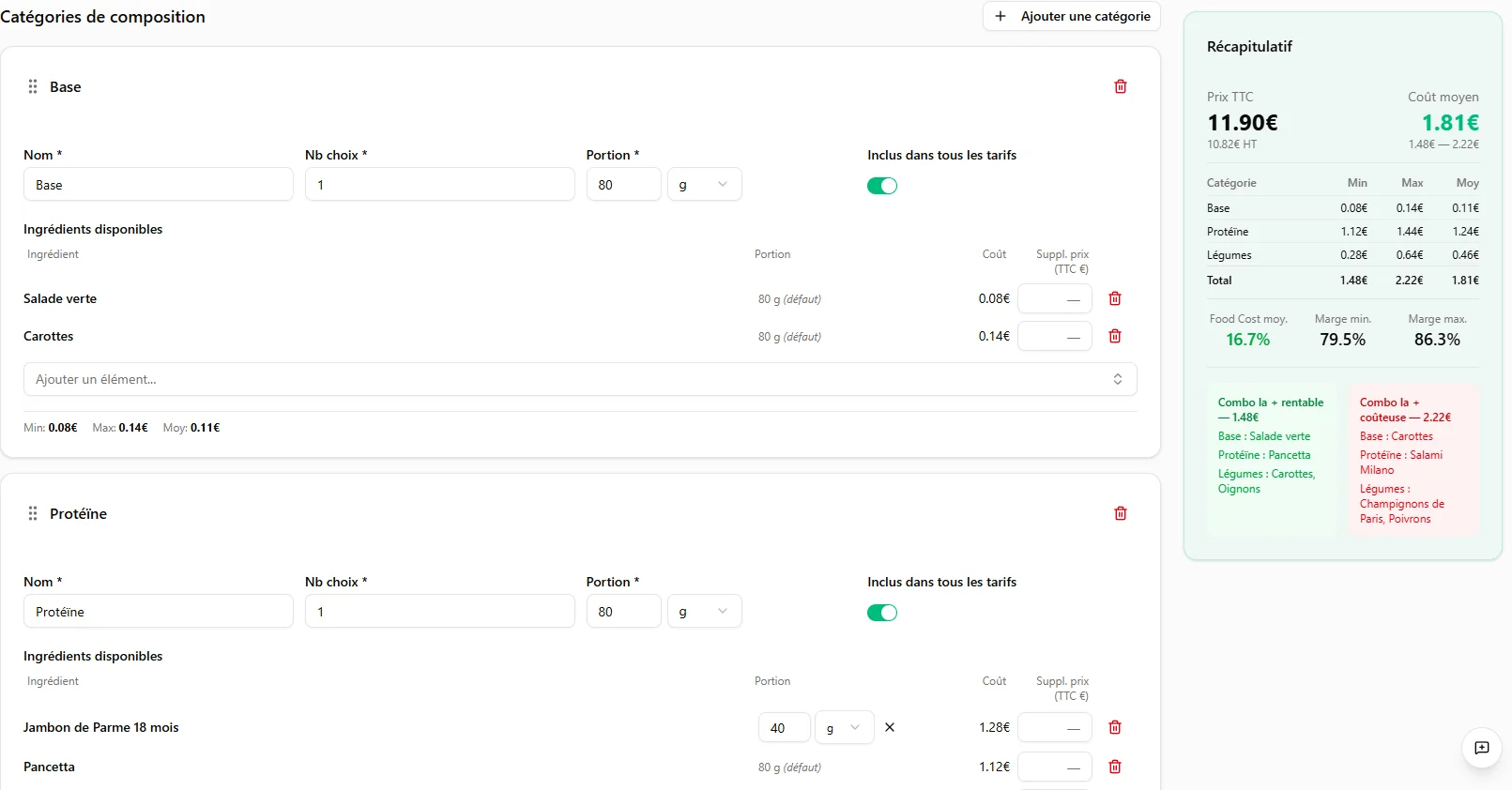The width and height of the screenshot is (1512, 790).
Task: Reset custom portion for Jambon de Parme
Action: tap(890, 727)
